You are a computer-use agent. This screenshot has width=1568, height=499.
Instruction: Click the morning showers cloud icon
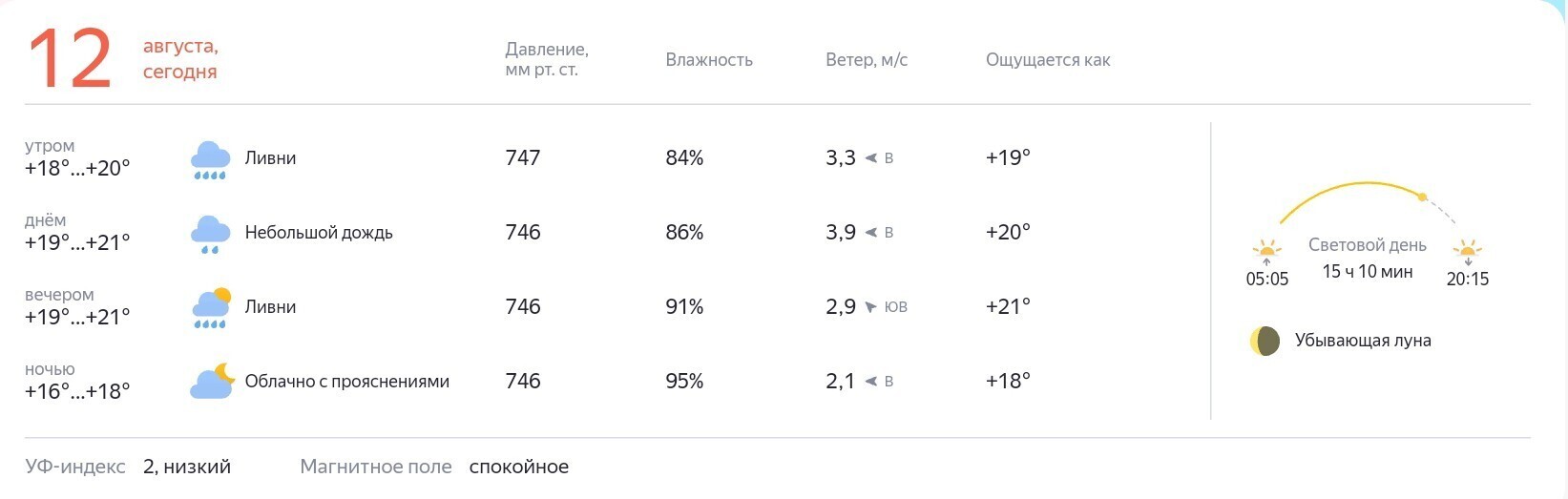click(x=210, y=160)
